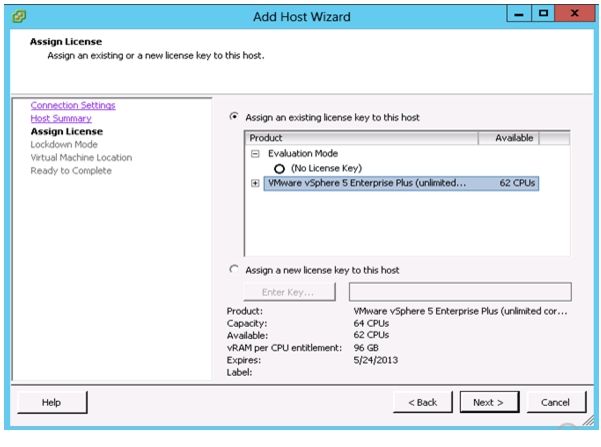Sort by the Available column header
Screen dimensions: 601x447
509,138
